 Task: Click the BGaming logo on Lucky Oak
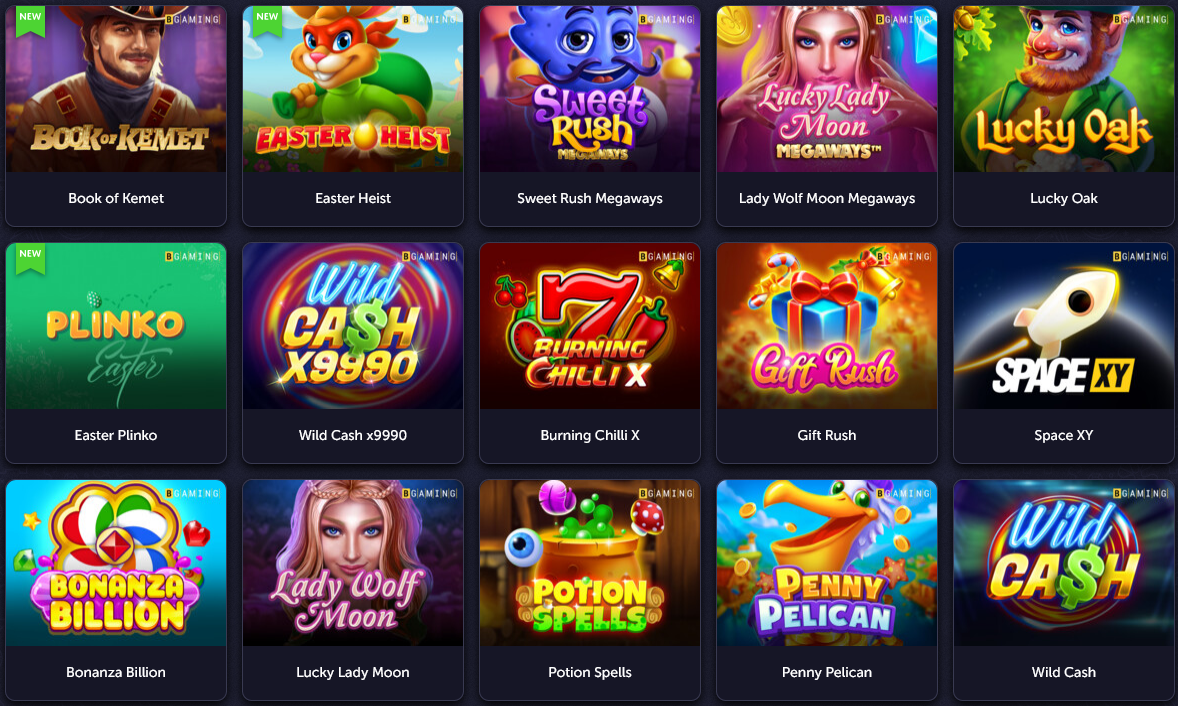(1140, 19)
